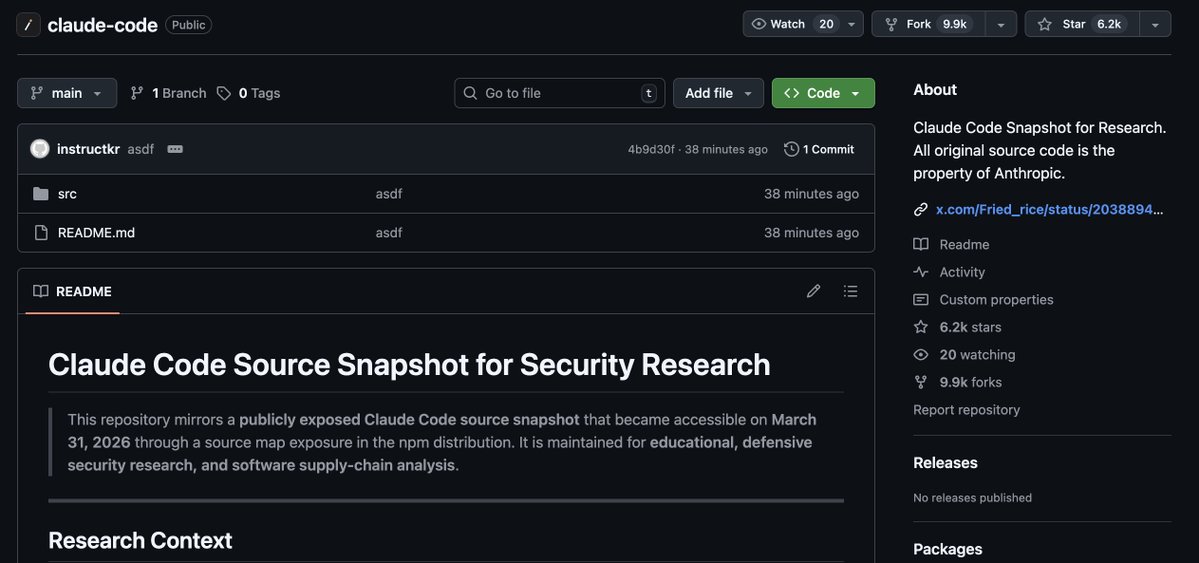Open the Watch notification options dropdown arrow
1199x563 pixels.
[x=852, y=24]
